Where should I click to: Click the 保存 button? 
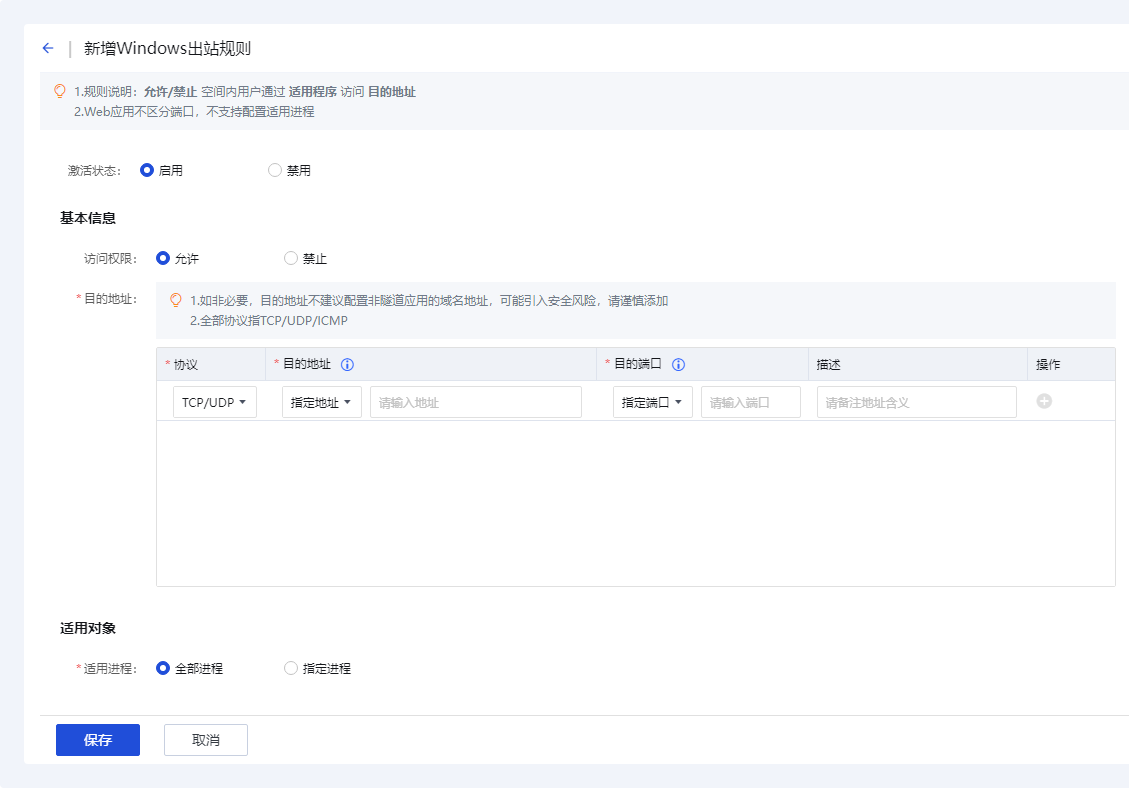tap(98, 740)
